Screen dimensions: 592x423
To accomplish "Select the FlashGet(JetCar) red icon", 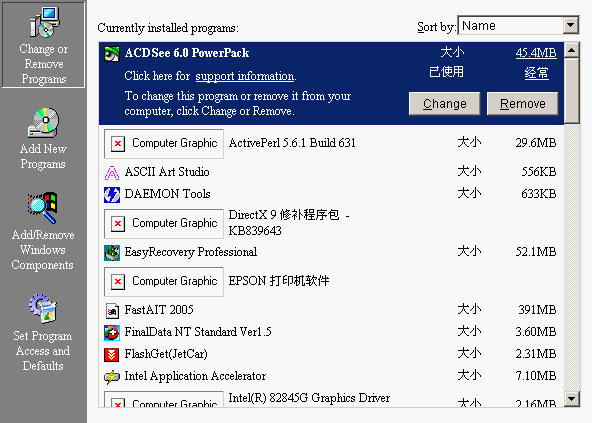I will tap(112, 355).
